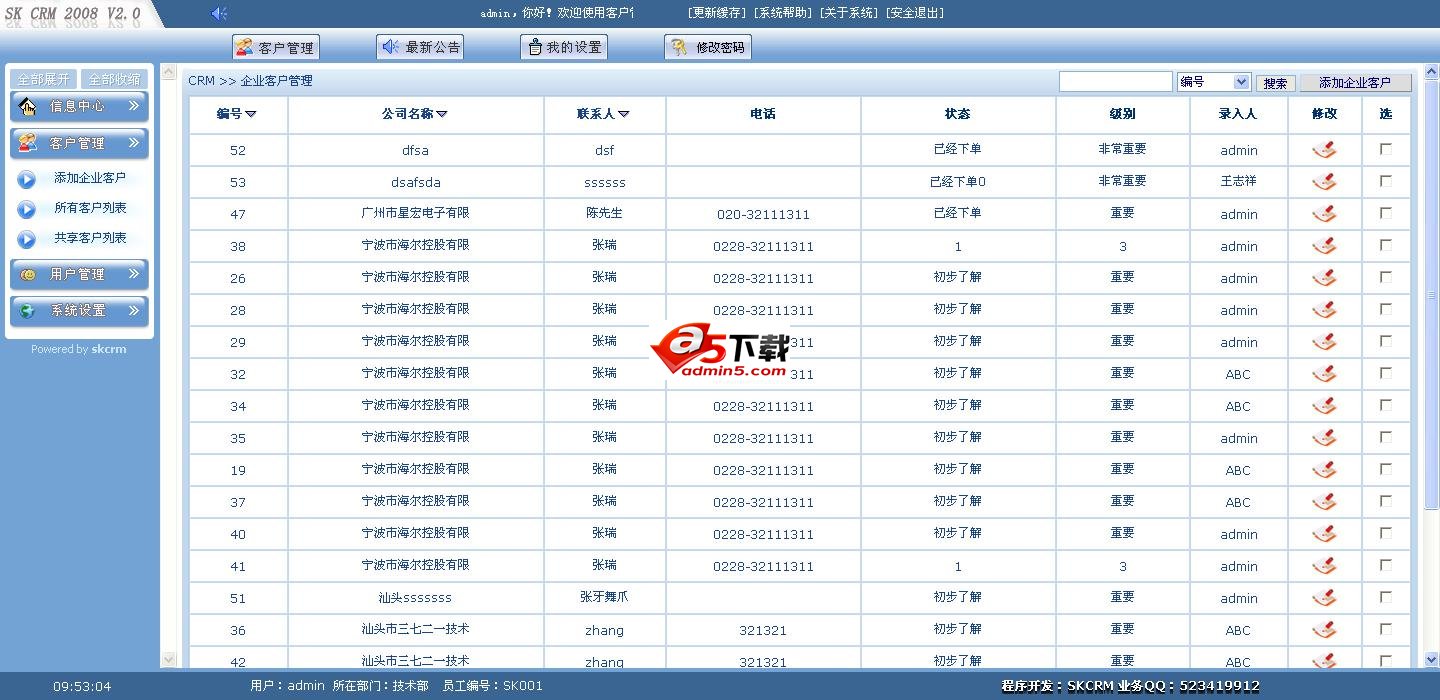Click the 全部收缩 button
The height and width of the screenshot is (700, 1440).
[114, 79]
